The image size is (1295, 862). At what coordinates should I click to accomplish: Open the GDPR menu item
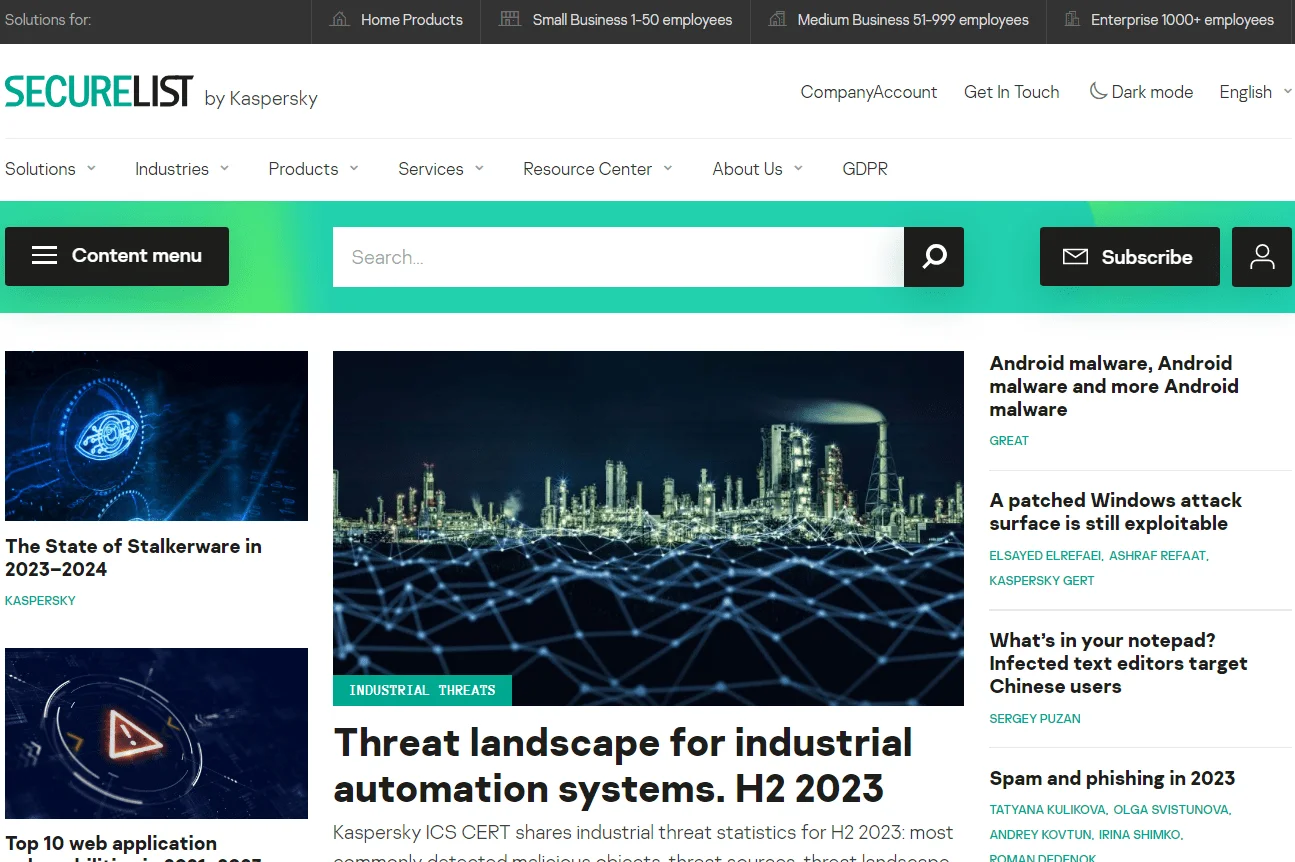pyautogui.click(x=865, y=169)
